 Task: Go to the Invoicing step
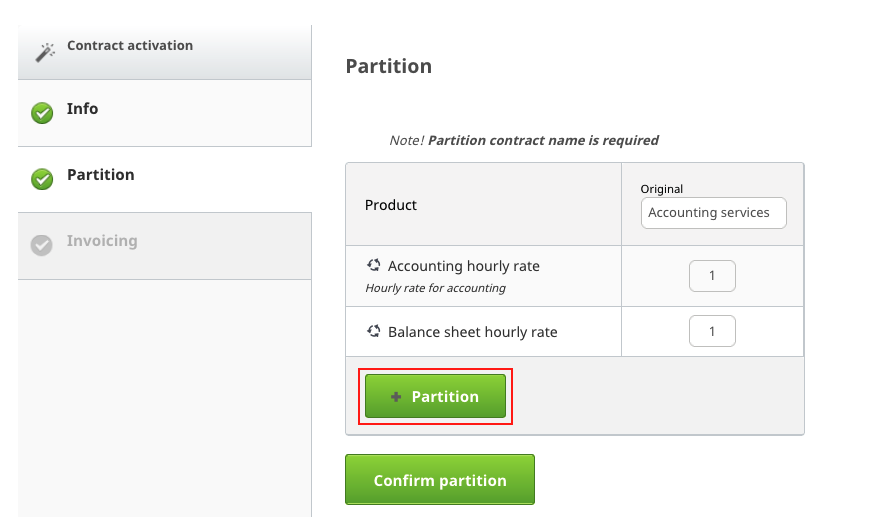[x=102, y=241]
